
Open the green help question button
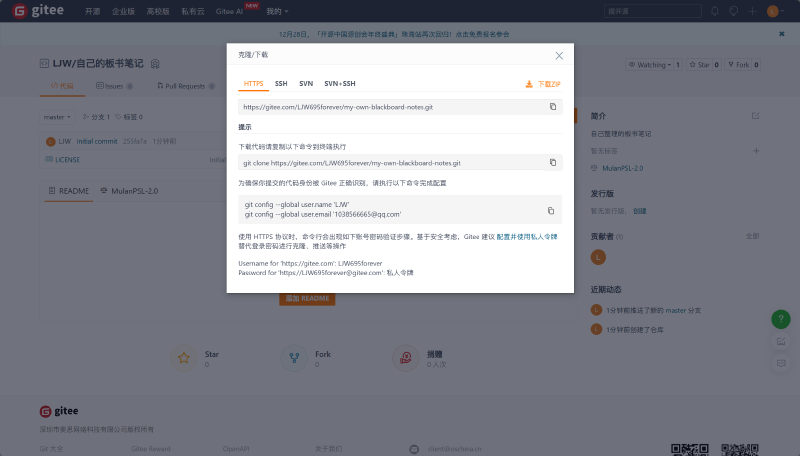coord(781,319)
